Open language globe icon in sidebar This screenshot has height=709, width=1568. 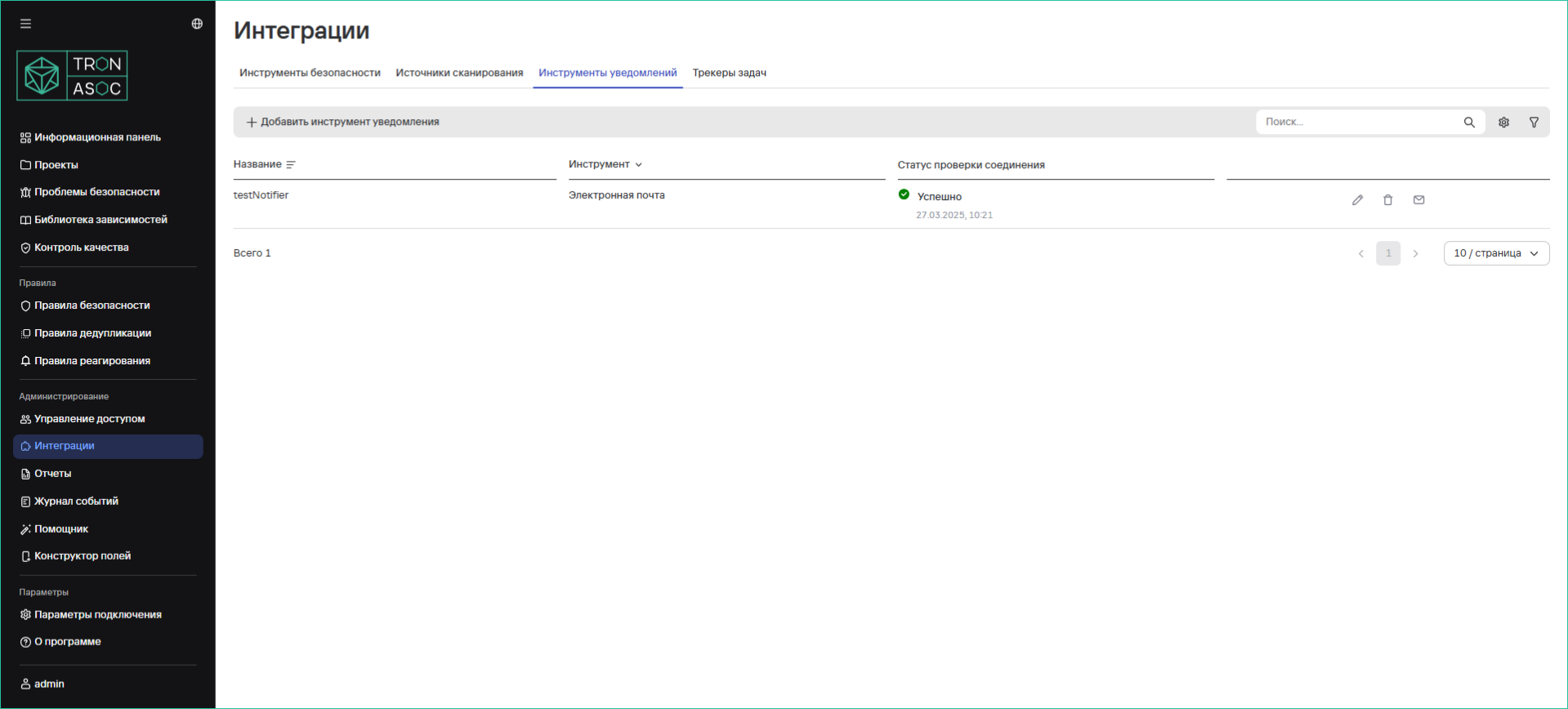tap(197, 24)
